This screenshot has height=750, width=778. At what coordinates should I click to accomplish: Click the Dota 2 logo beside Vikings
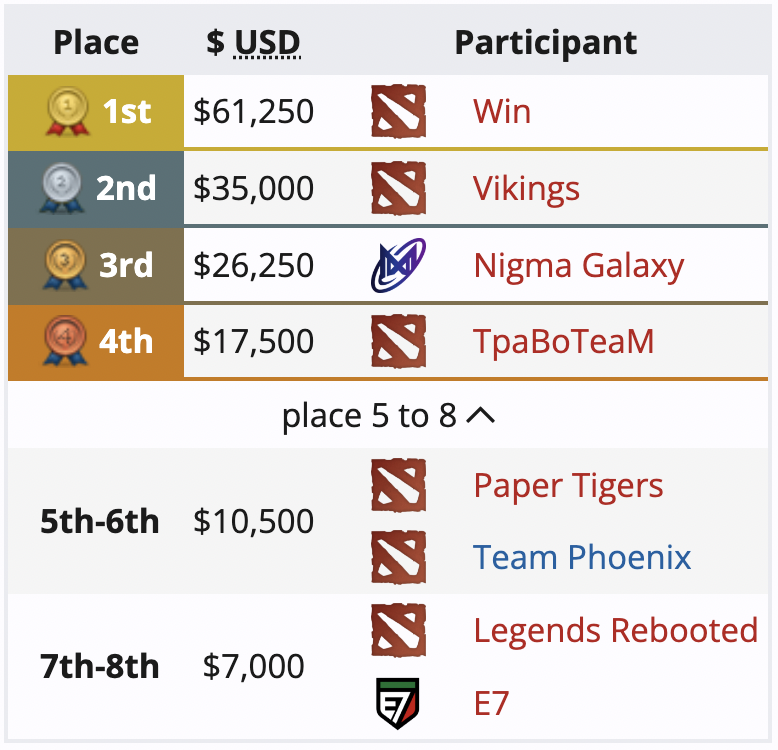[x=398, y=188]
